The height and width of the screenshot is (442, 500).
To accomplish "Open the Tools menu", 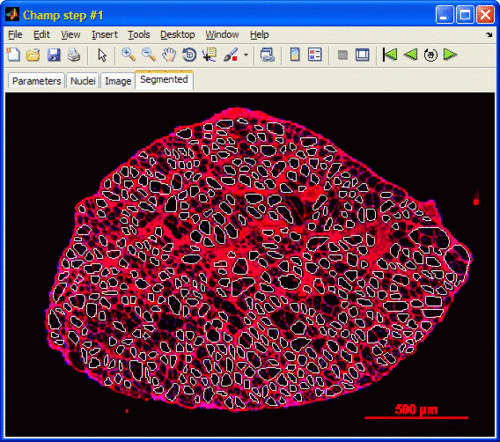I will tap(139, 35).
